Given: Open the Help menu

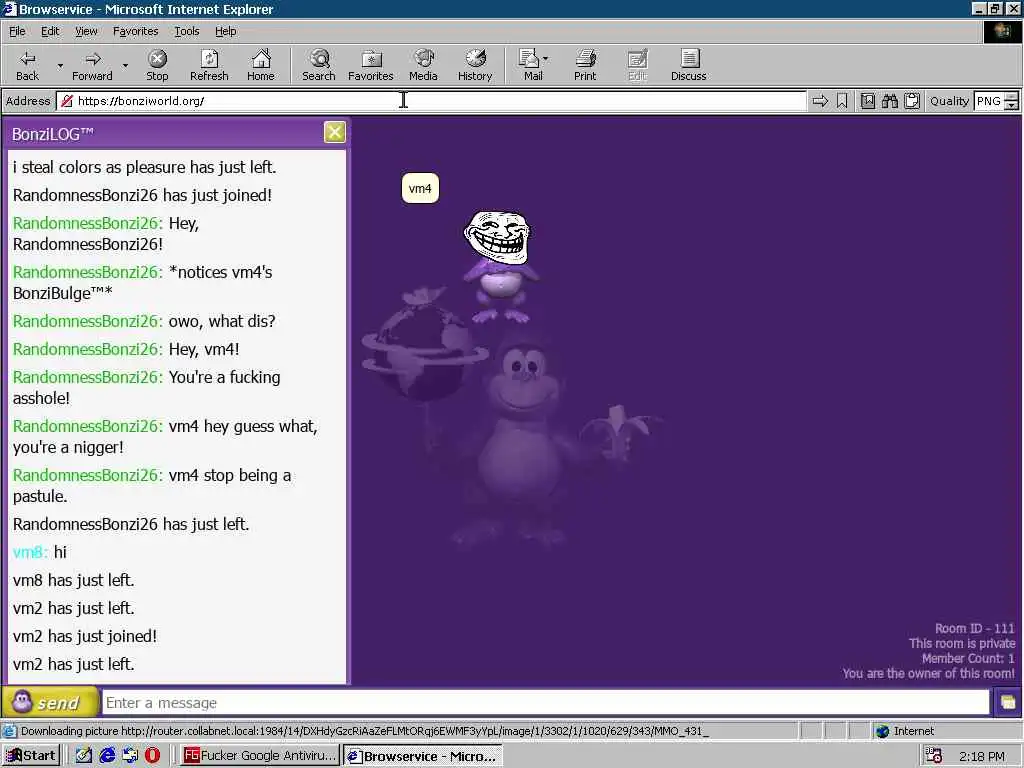Looking at the screenshot, I should pos(225,31).
